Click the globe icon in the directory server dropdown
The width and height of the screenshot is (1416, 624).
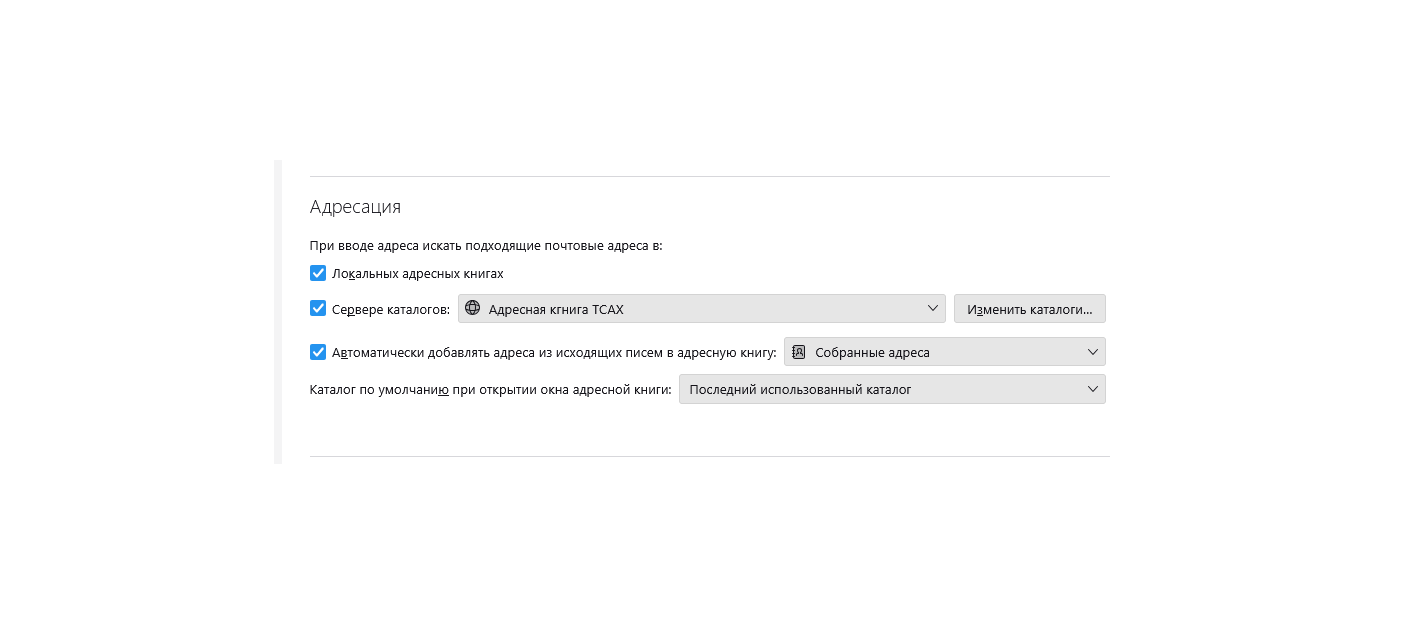click(473, 309)
